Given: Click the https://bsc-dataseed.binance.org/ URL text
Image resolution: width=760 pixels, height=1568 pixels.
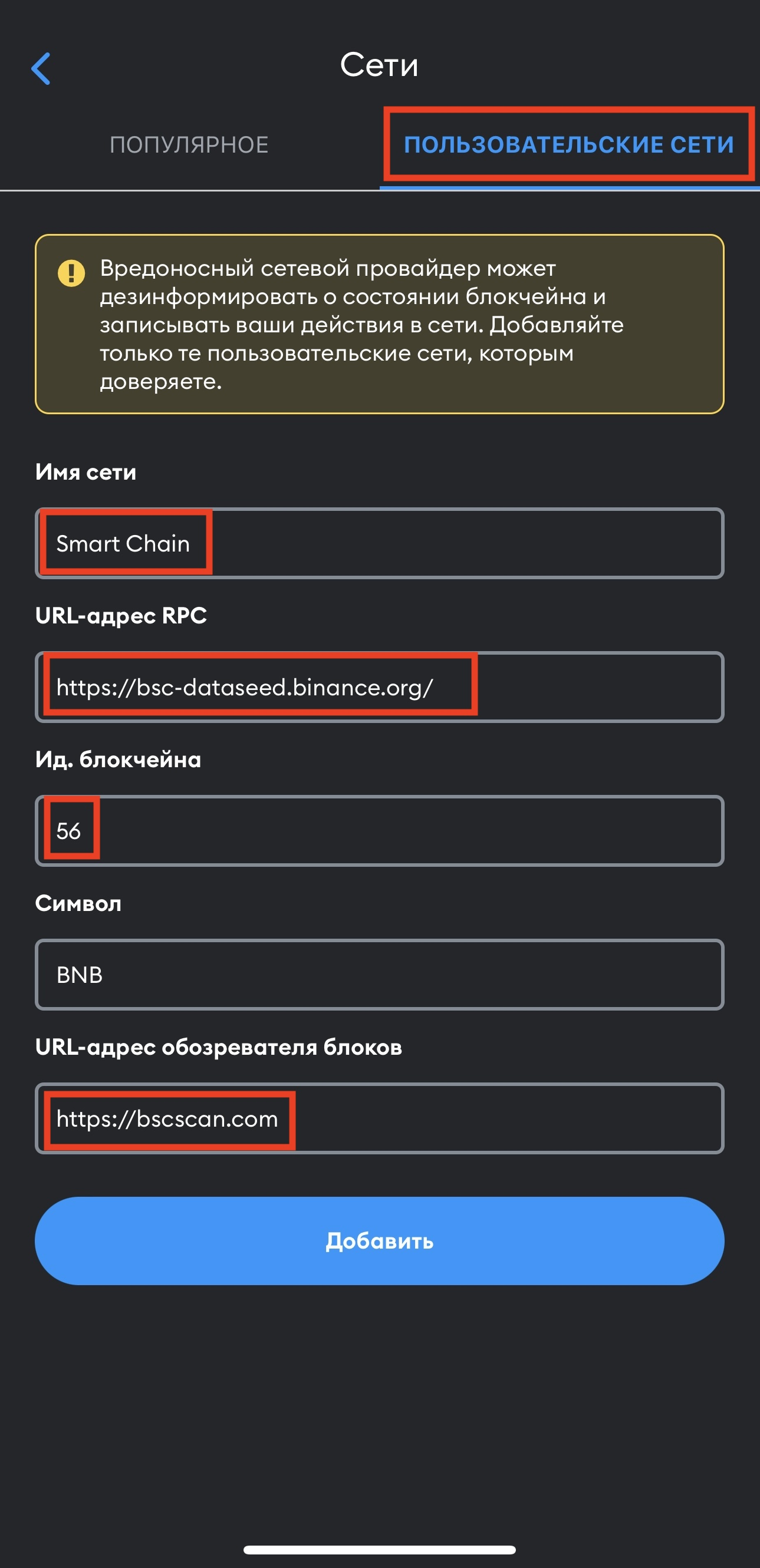Looking at the screenshot, I should point(245,688).
